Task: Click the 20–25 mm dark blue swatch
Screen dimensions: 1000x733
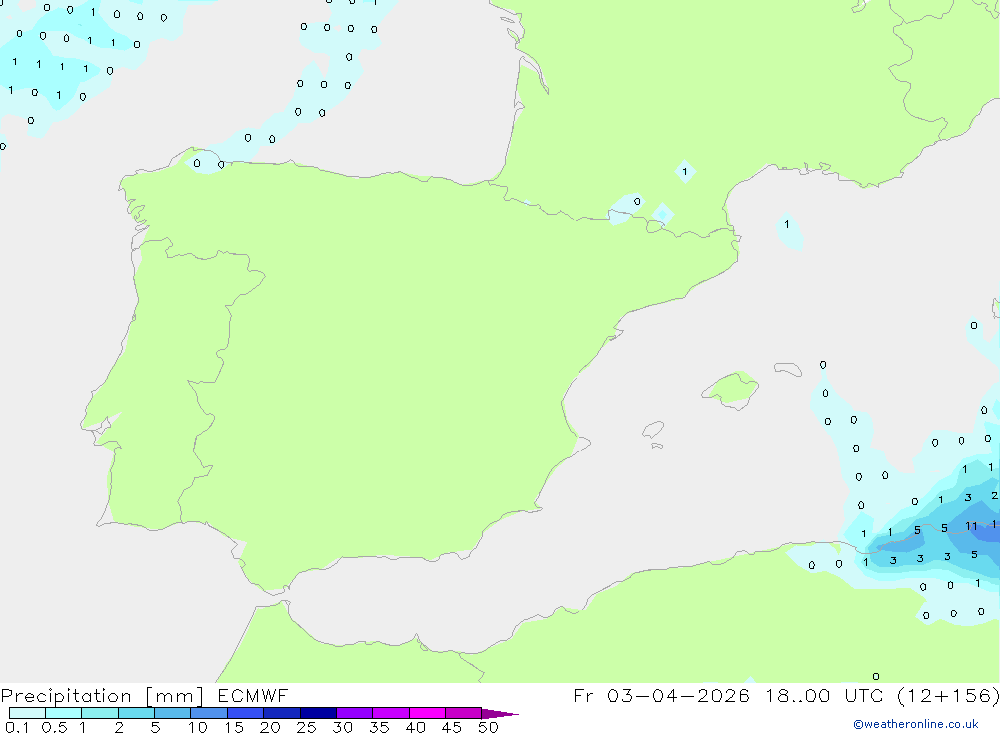Action: (281, 713)
